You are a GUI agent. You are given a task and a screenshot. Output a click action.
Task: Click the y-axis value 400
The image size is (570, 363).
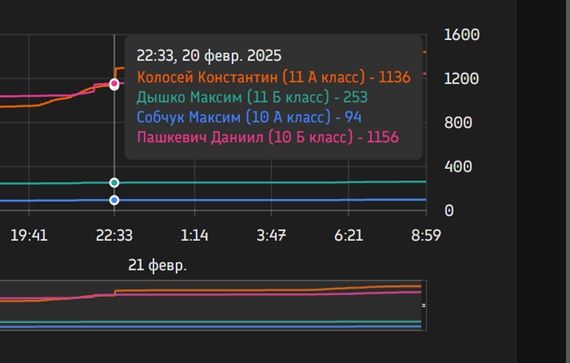(458, 167)
